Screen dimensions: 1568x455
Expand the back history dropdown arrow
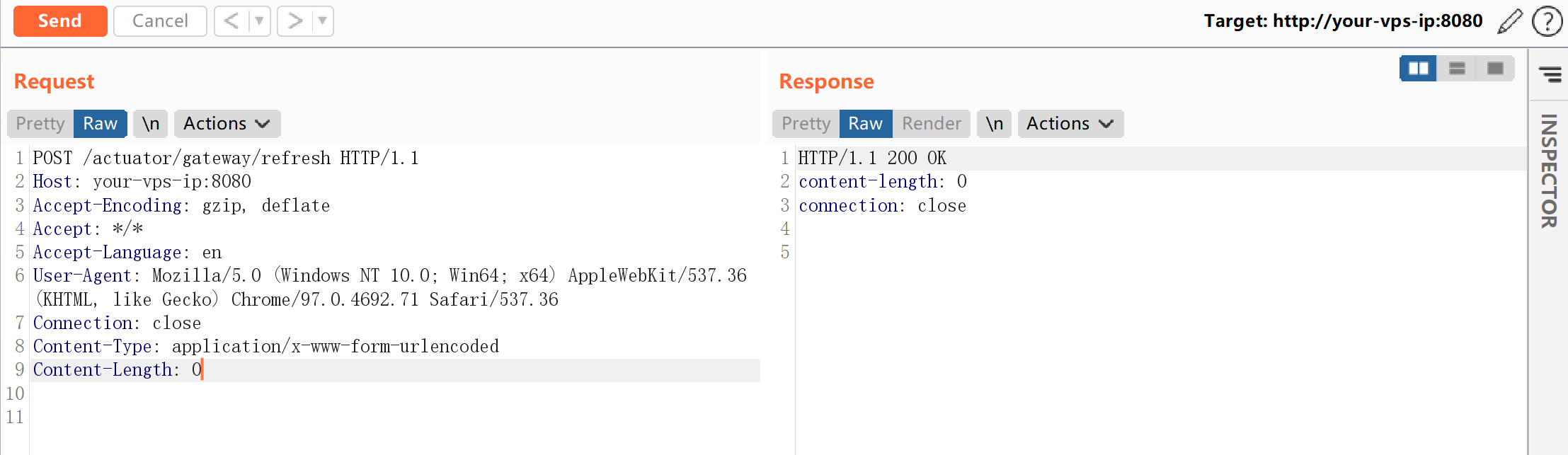click(x=259, y=21)
